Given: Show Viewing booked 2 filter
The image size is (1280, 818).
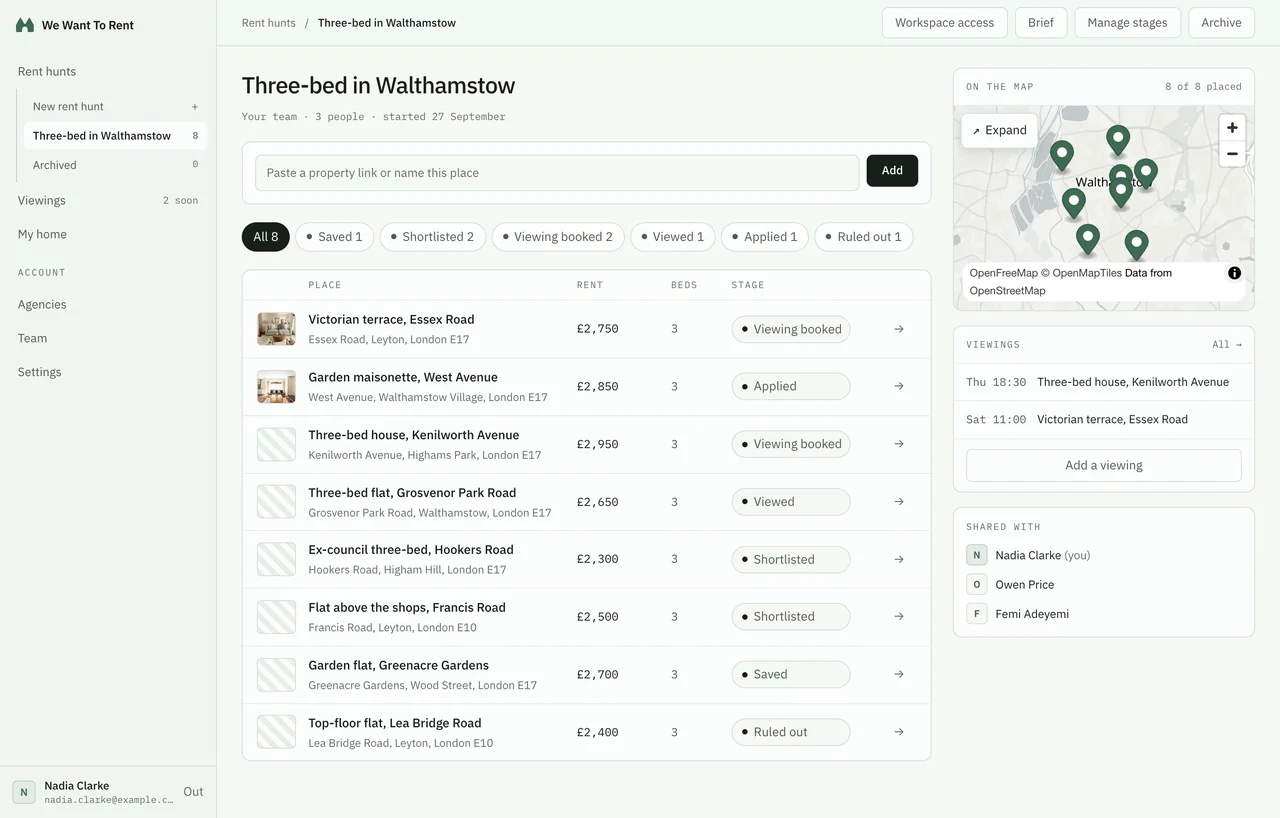Looking at the screenshot, I should click(558, 237).
